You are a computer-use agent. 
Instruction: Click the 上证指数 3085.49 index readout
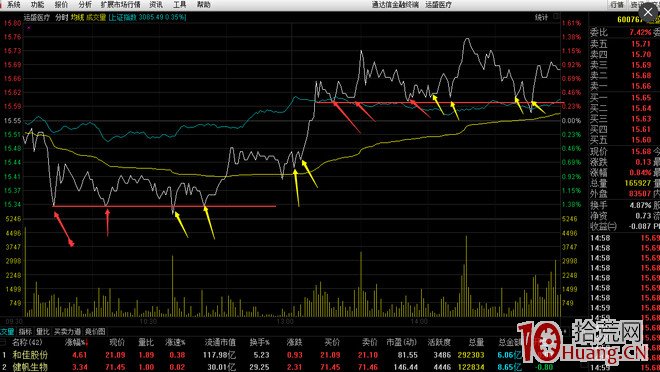147,17
